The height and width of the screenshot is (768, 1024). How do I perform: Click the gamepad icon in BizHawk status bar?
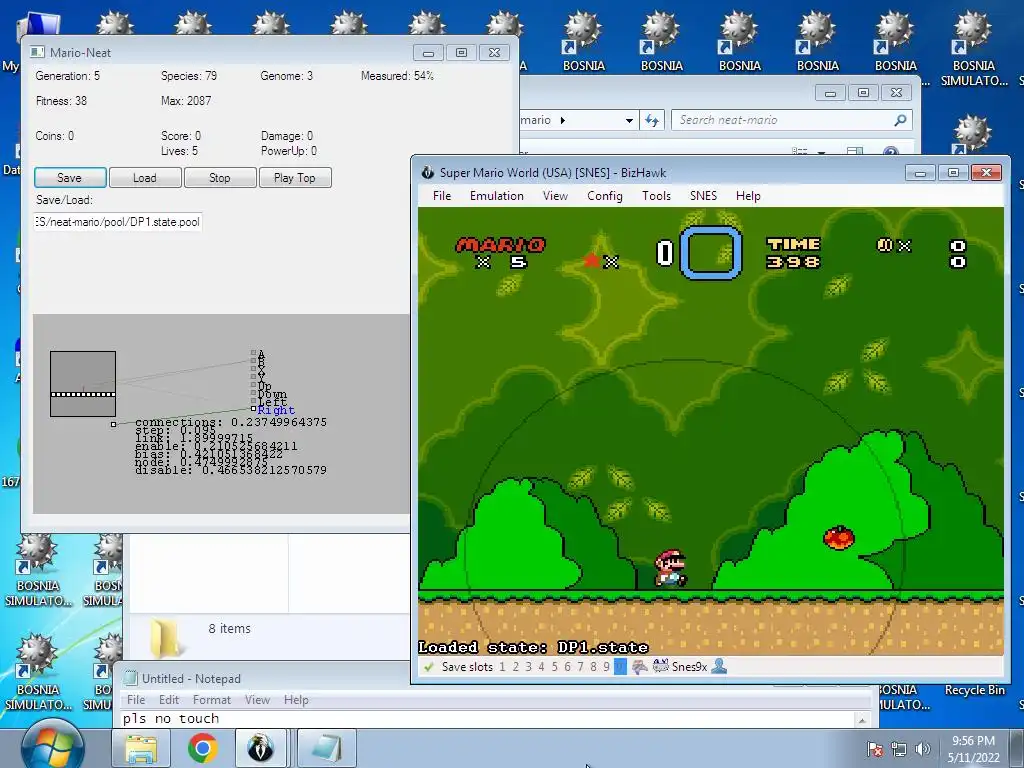tap(640, 667)
